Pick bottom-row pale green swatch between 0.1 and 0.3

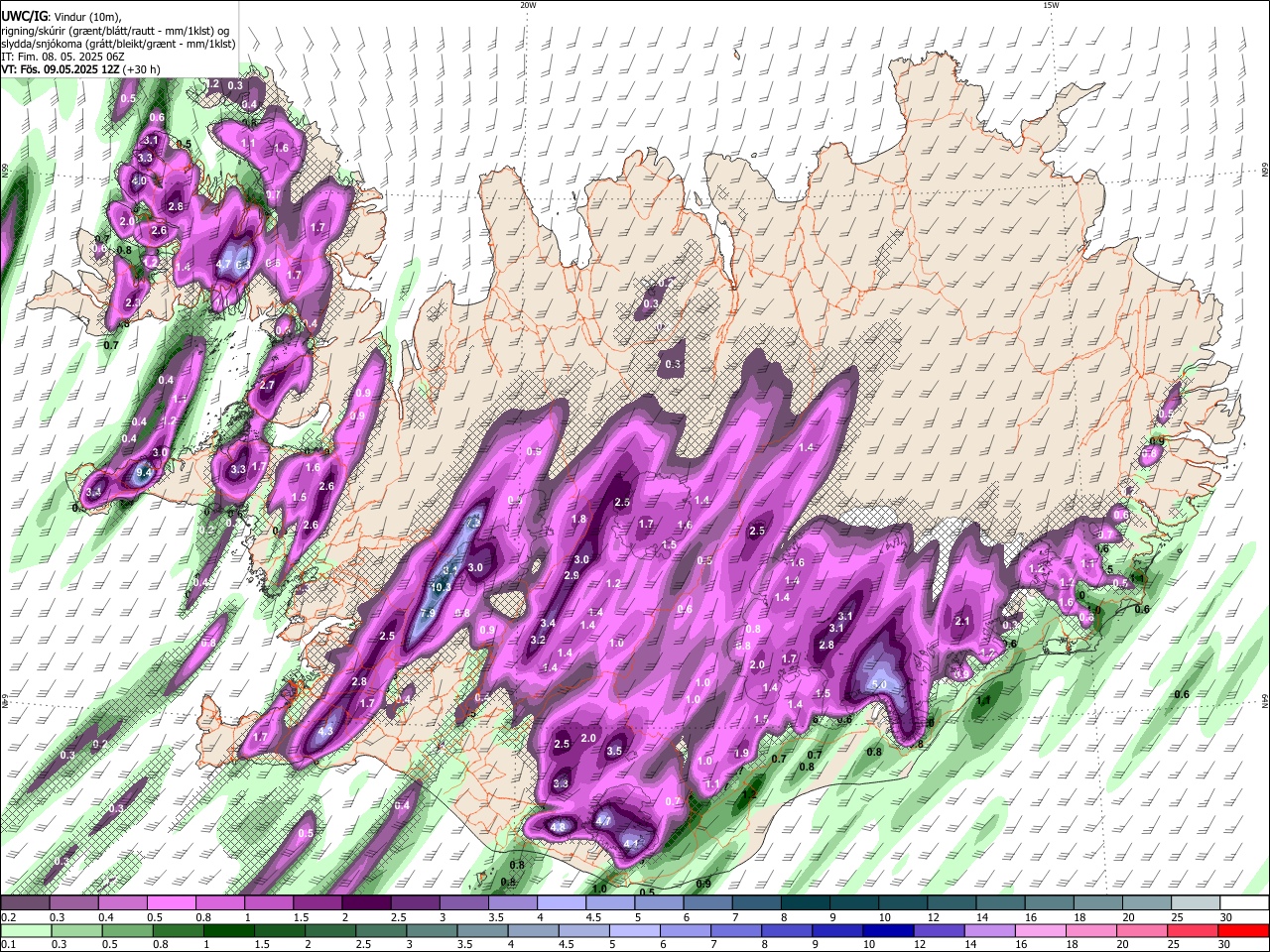(25, 930)
